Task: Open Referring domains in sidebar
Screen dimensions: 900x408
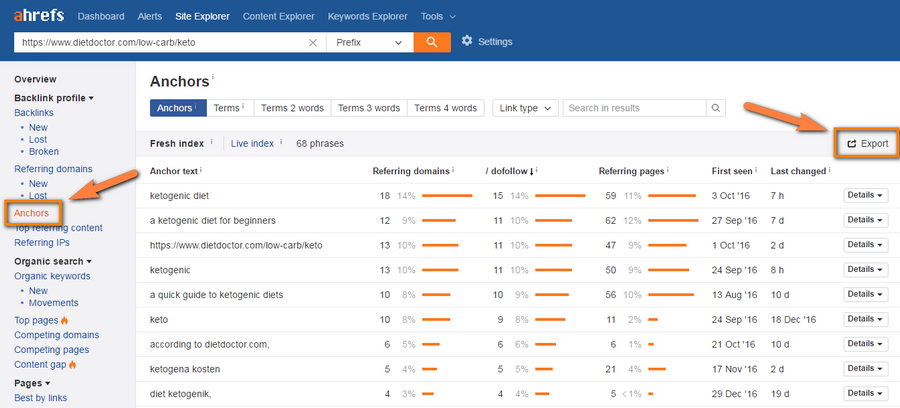Action: coord(53,169)
